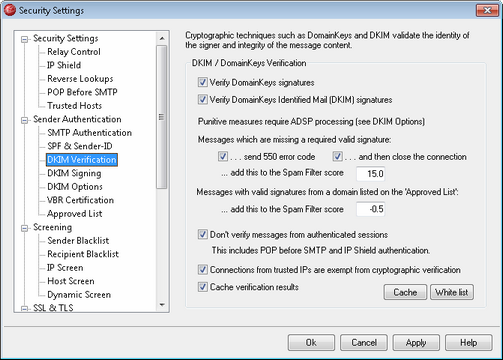Toggle and then close the connection checkbox

337,156
